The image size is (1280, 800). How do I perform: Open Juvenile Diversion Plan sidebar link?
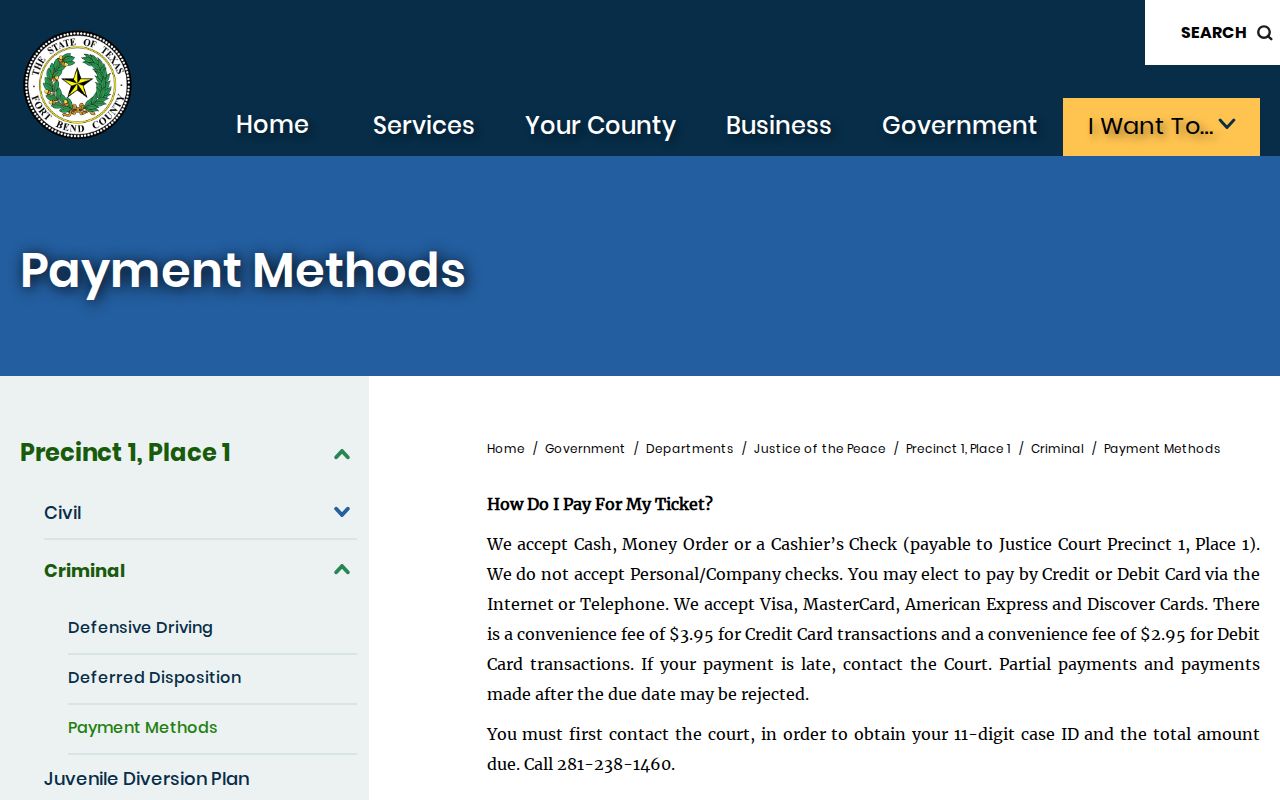tap(147, 779)
